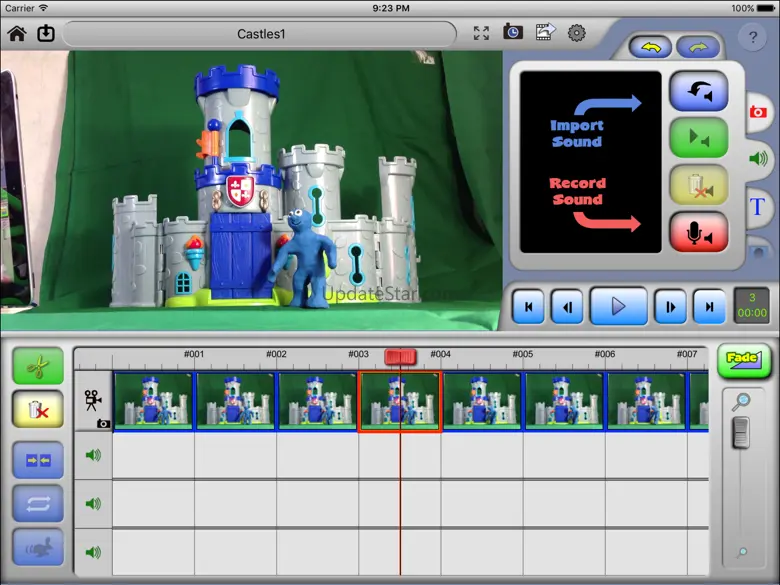The height and width of the screenshot is (585, 780).
Task: Tap the delete frame trash button
Action: tap(38, 409)
